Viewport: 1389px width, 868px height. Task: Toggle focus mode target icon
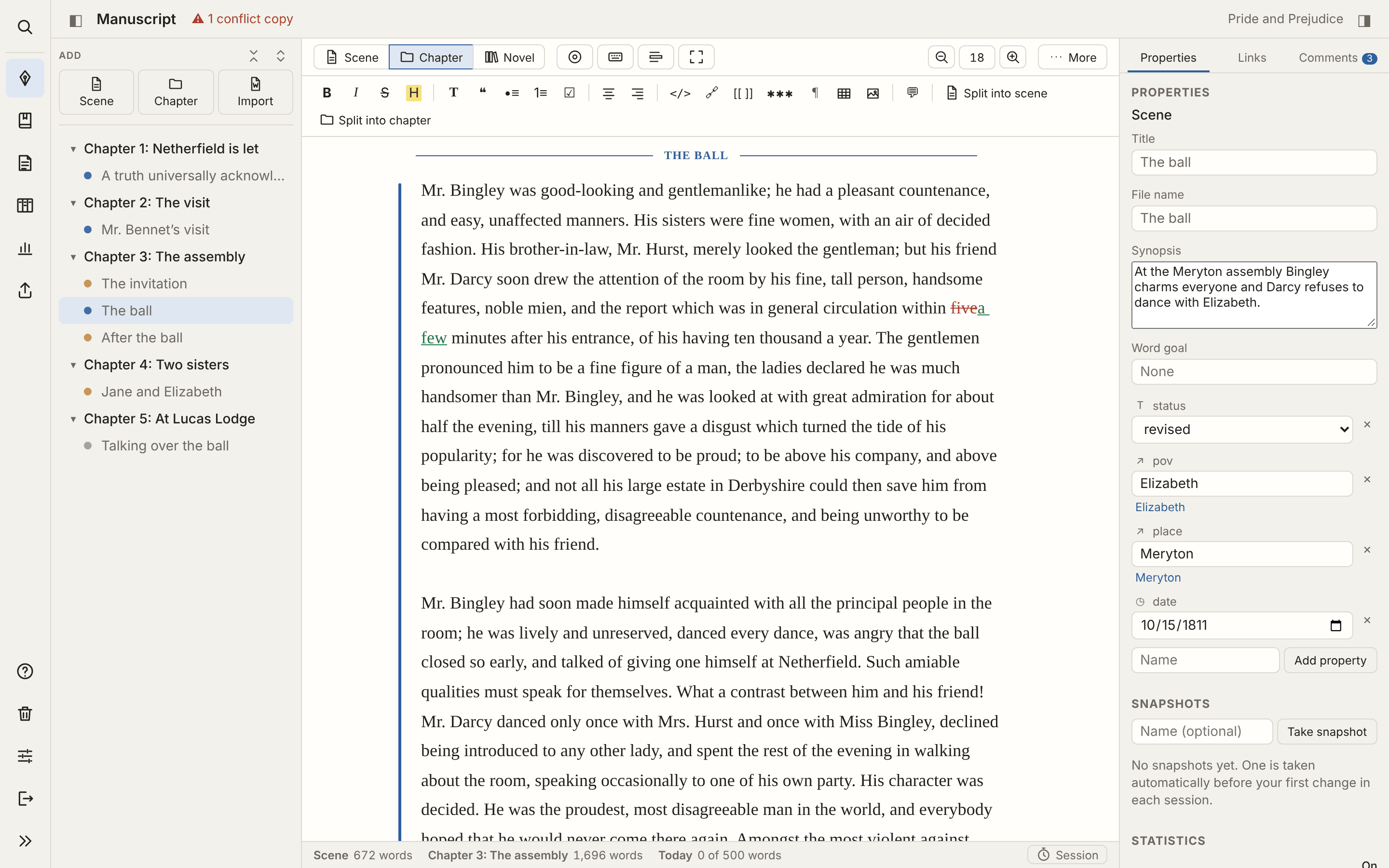click(x=574, y=57)
